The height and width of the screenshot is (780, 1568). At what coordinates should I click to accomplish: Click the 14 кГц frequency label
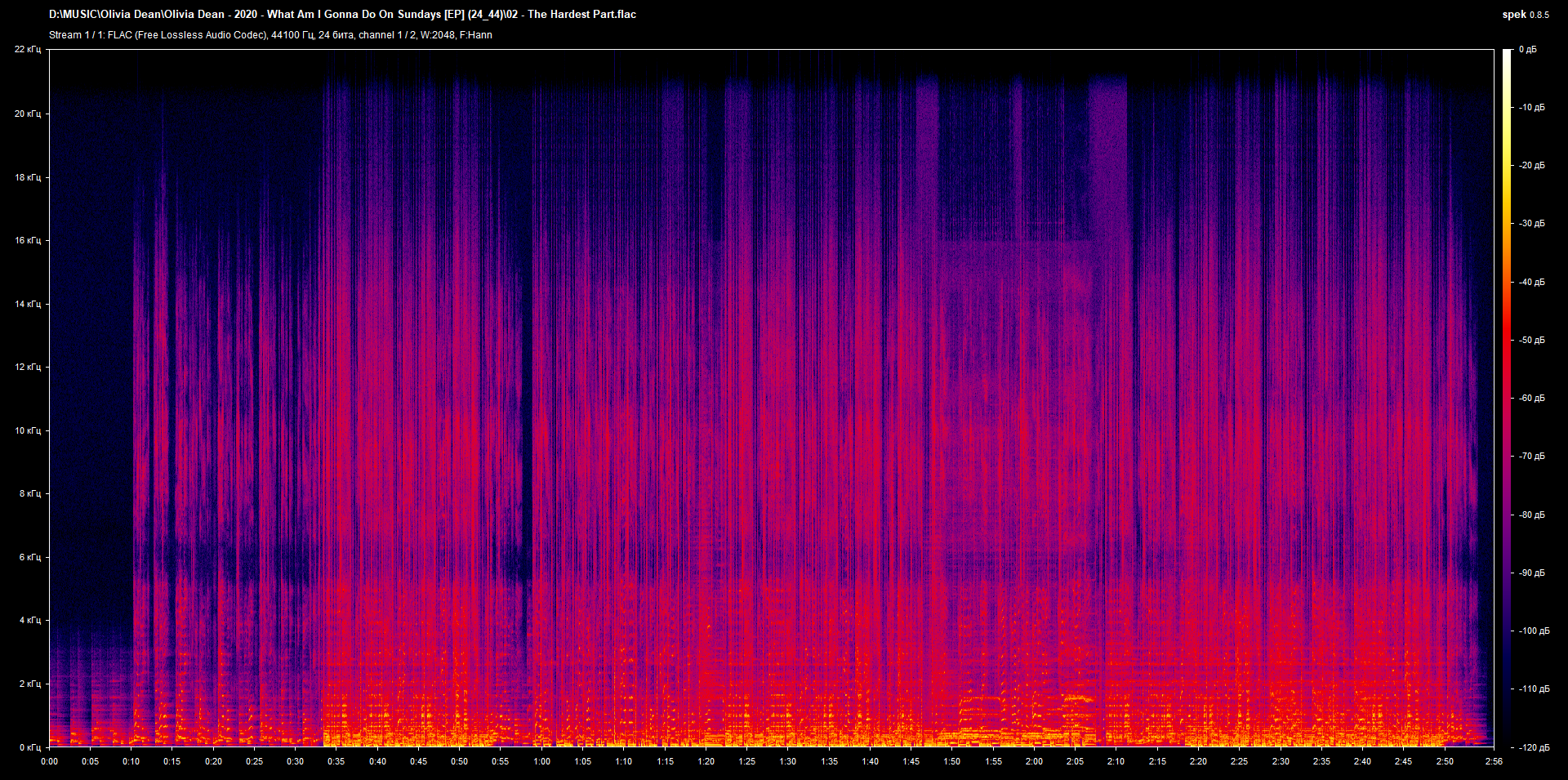click(x=28, y=304)
